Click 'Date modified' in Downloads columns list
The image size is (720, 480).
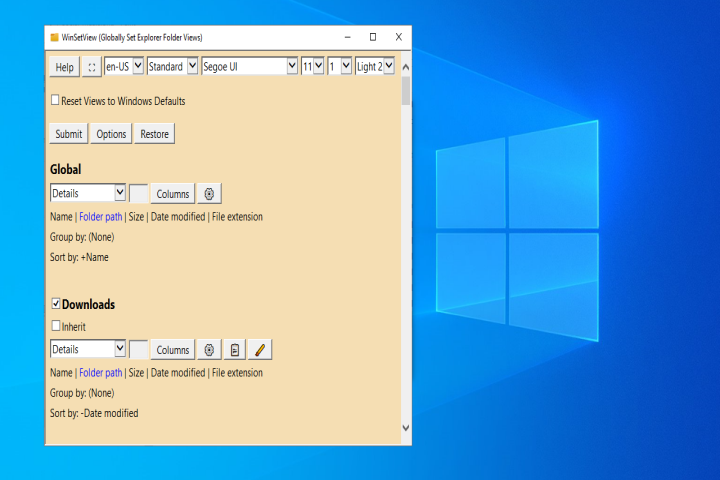[178, 373]
